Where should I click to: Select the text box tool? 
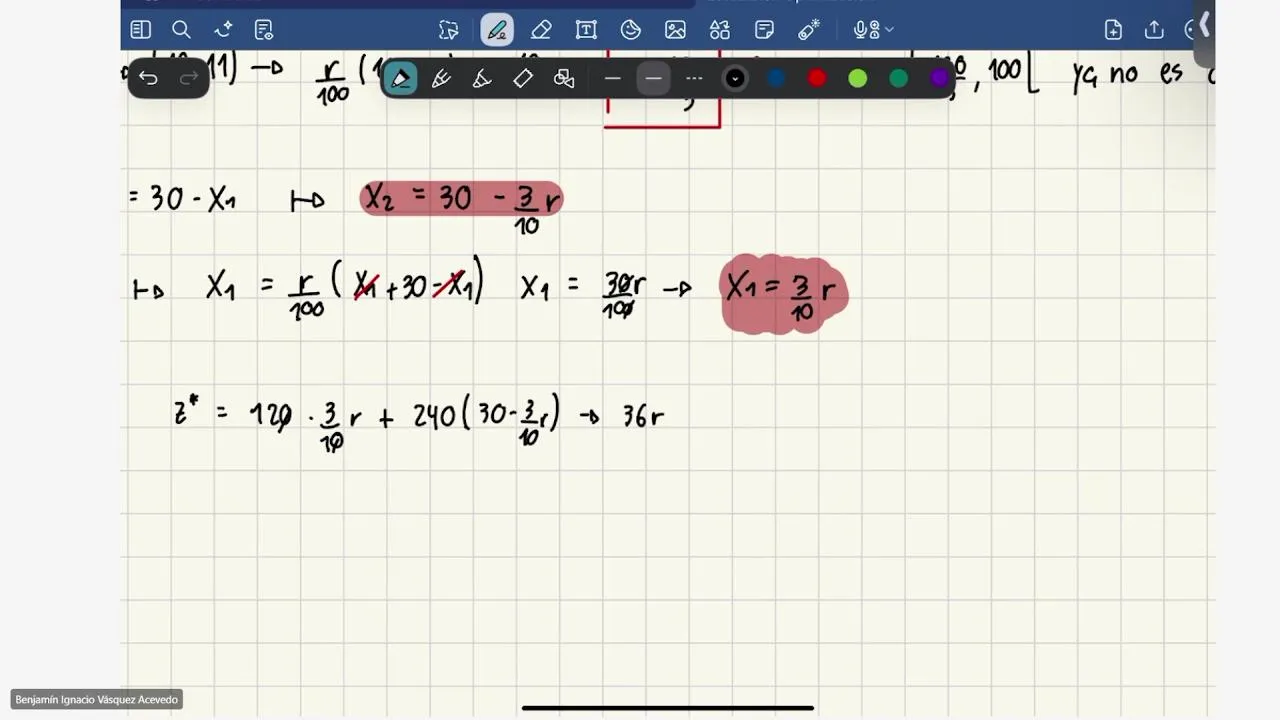pos(586,30)
